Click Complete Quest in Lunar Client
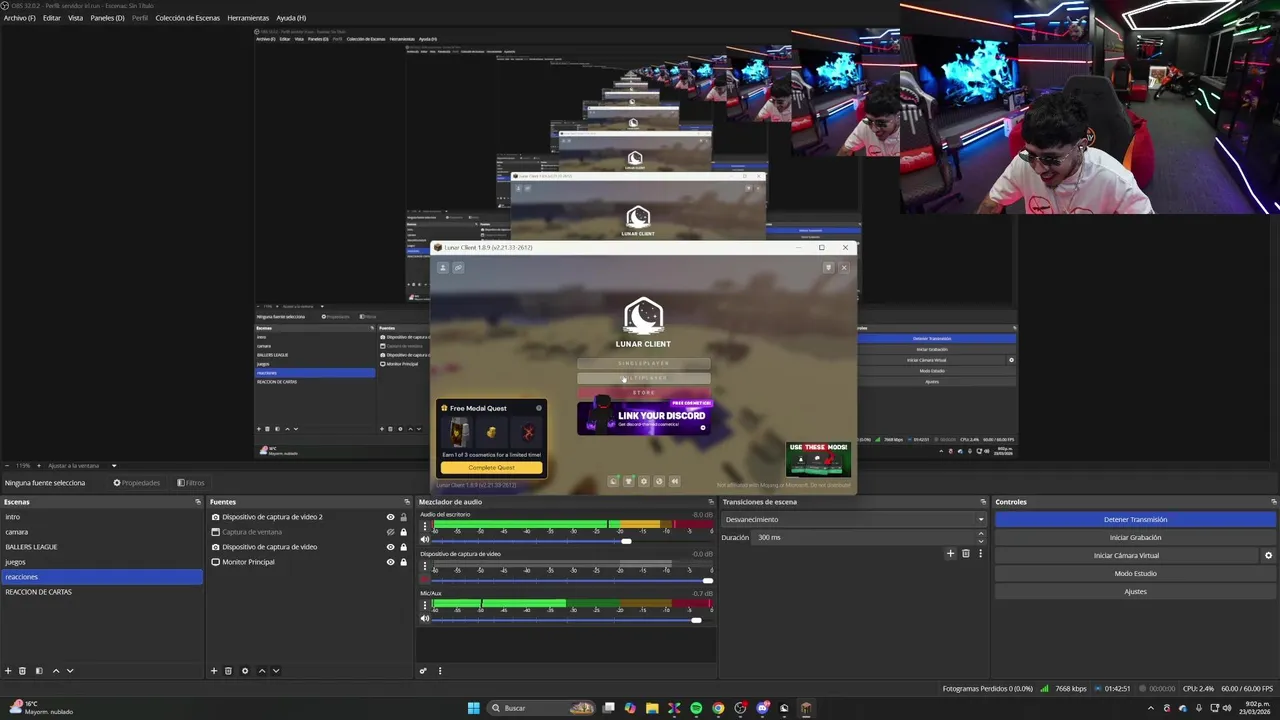The width and height of the screenshot is (1280, 720). click(x=491, y=468)
